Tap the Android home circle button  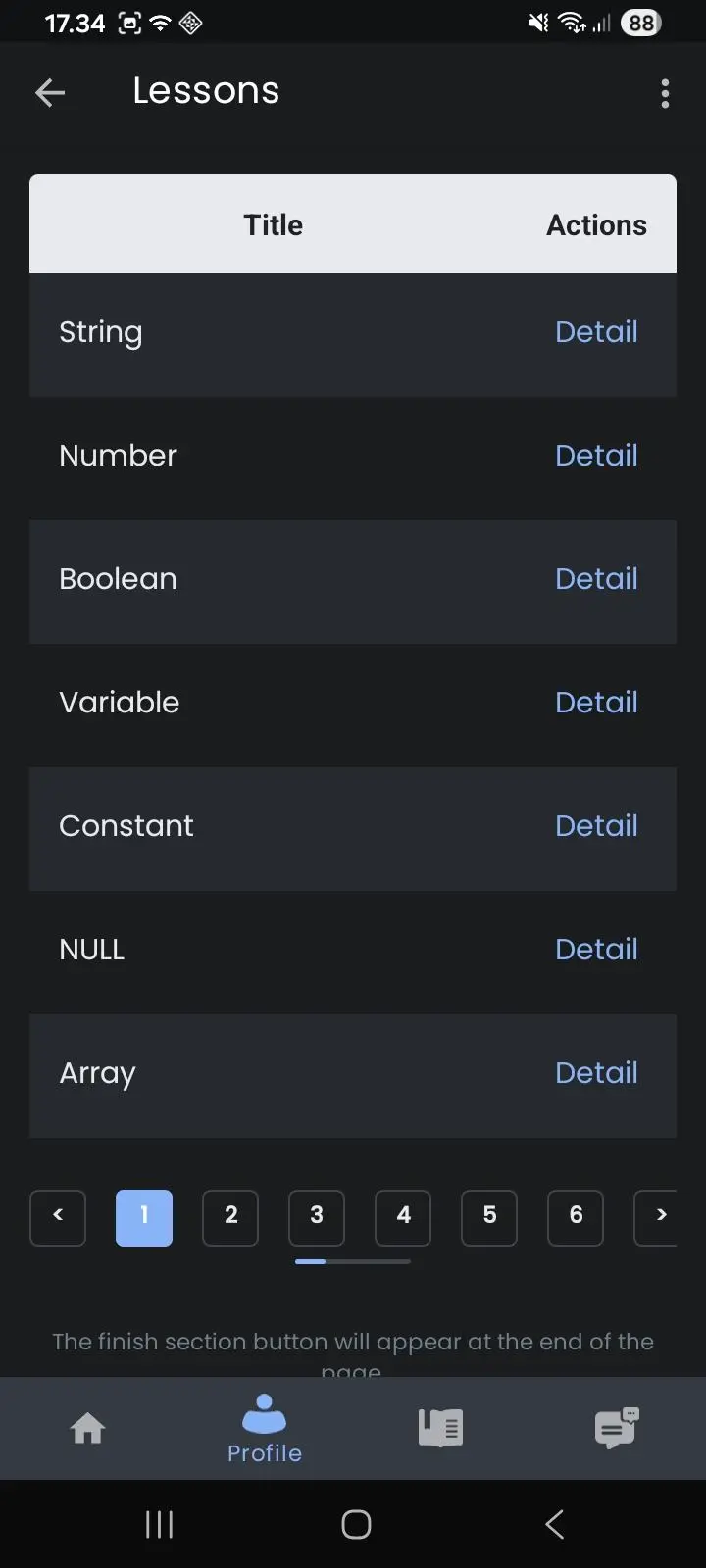356,1524
